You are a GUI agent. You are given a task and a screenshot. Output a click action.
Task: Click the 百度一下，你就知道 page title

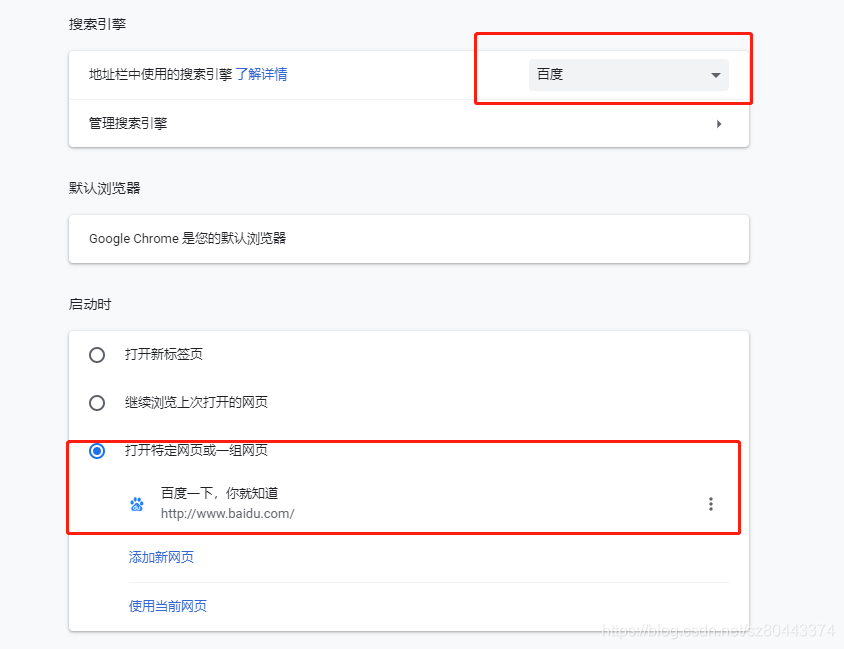click(x=219, y=493)
